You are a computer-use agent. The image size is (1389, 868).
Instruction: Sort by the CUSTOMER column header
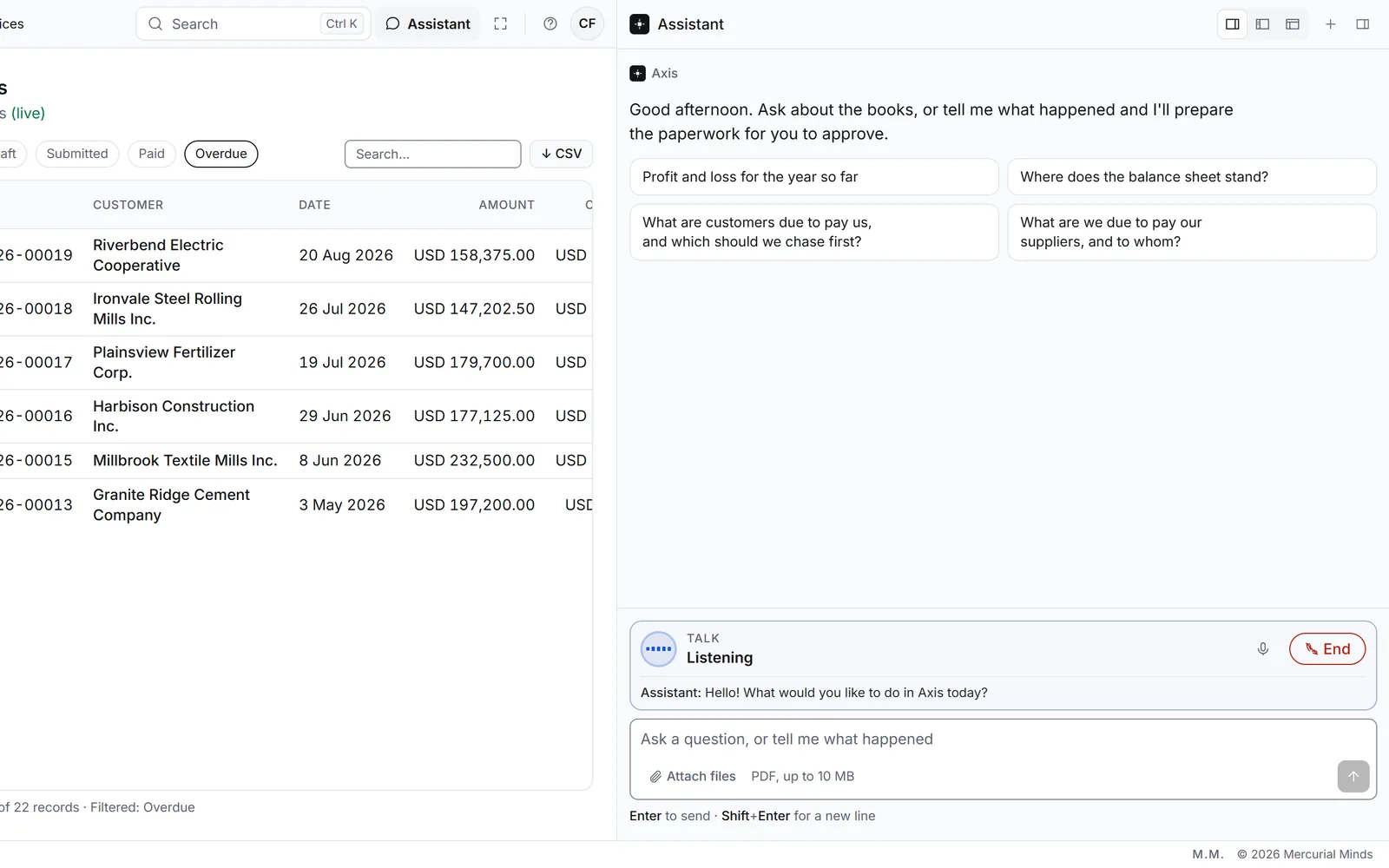click(128, 205)
